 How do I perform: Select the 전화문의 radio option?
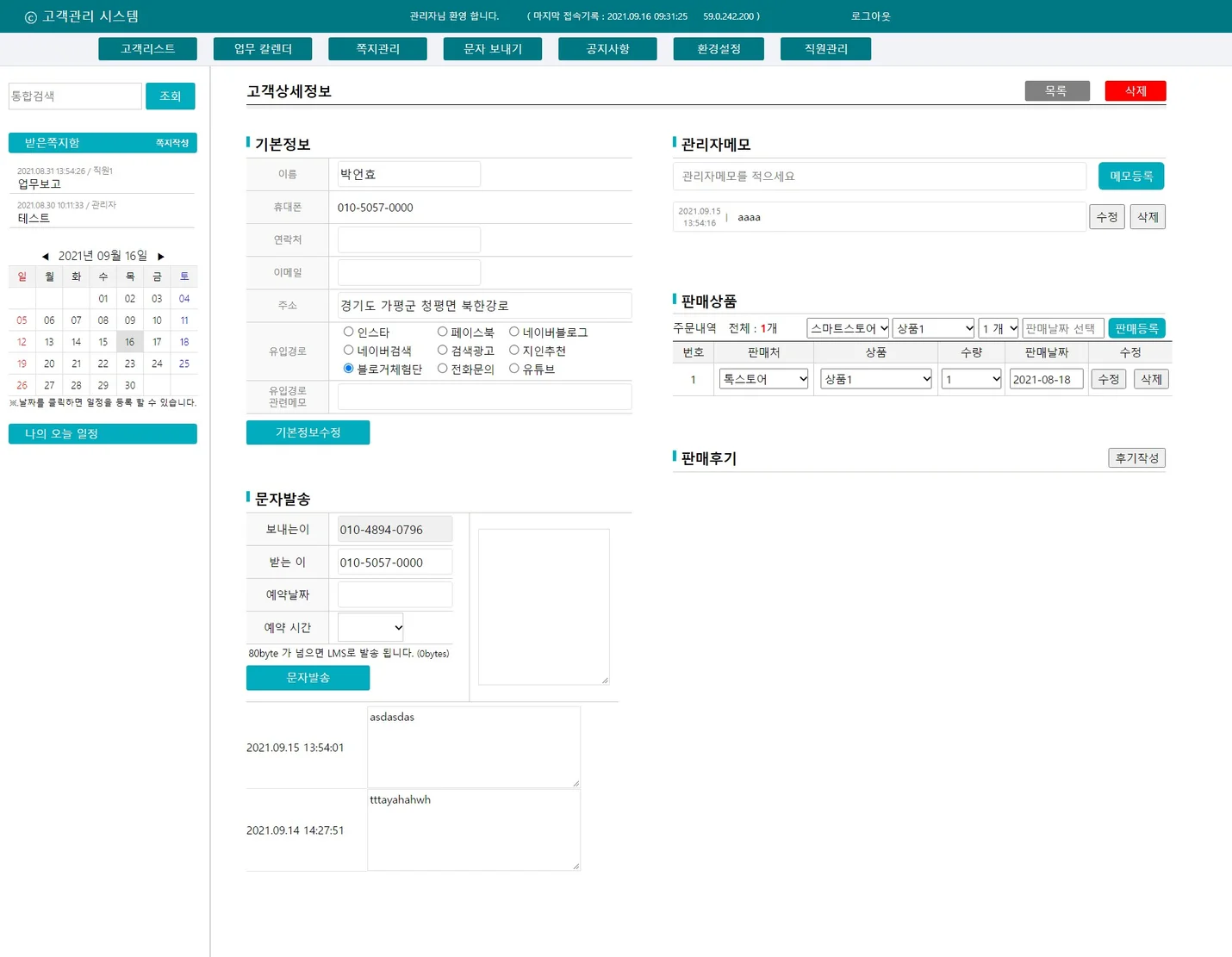[442, 369]
